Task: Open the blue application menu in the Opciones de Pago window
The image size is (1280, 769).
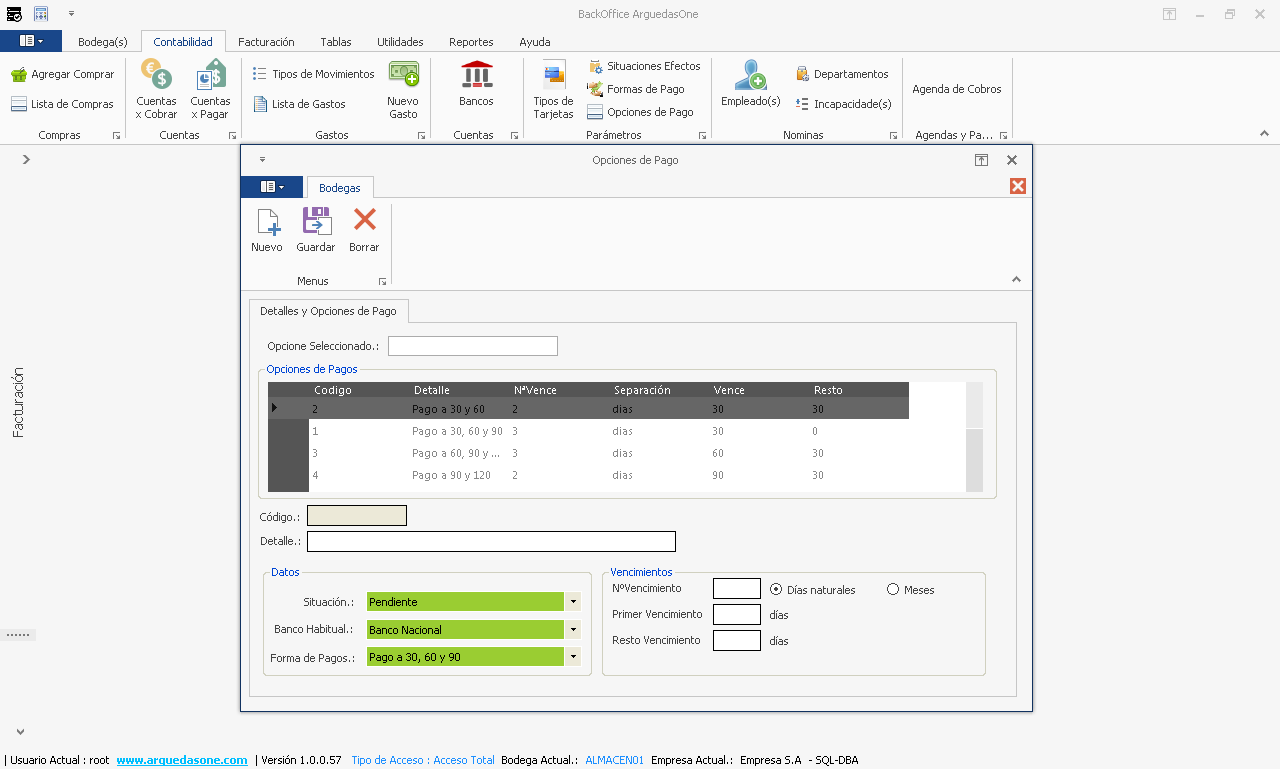Action: (271, 187)
